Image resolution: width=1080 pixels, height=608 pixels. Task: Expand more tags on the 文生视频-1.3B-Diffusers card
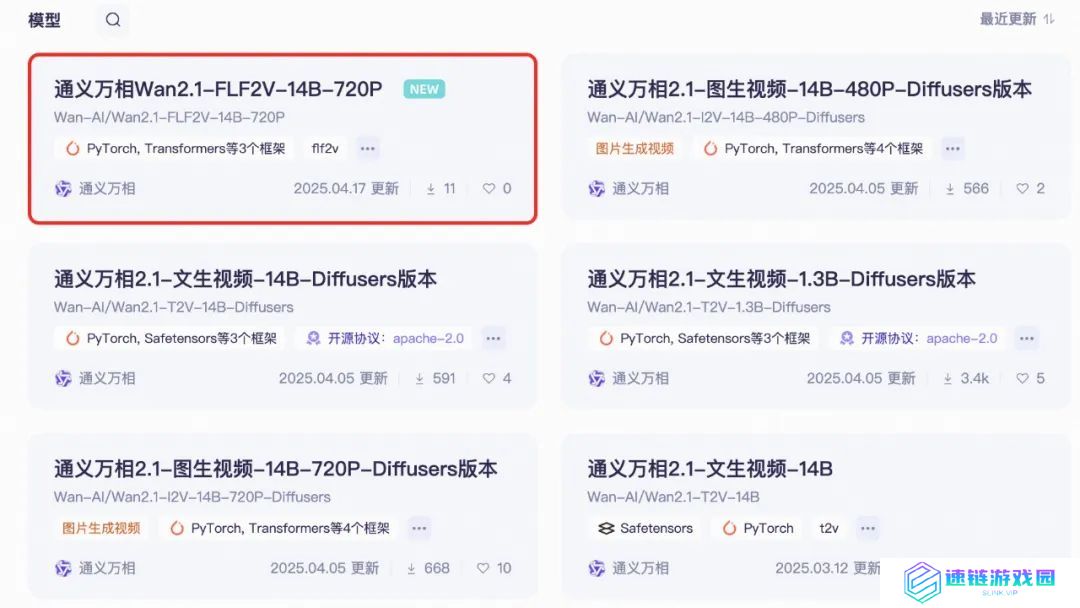point(1027,339)
